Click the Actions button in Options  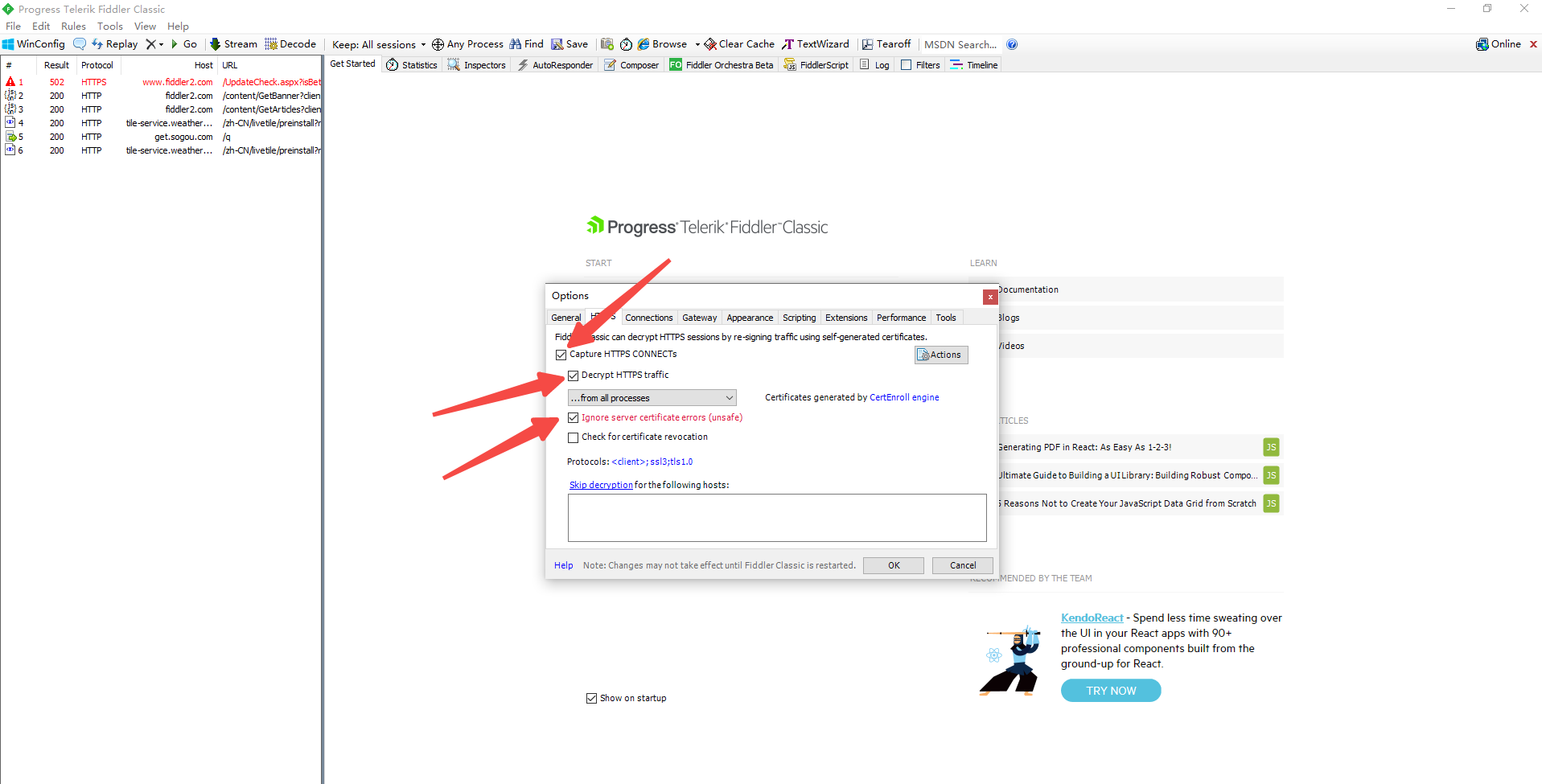coord(941,355)
